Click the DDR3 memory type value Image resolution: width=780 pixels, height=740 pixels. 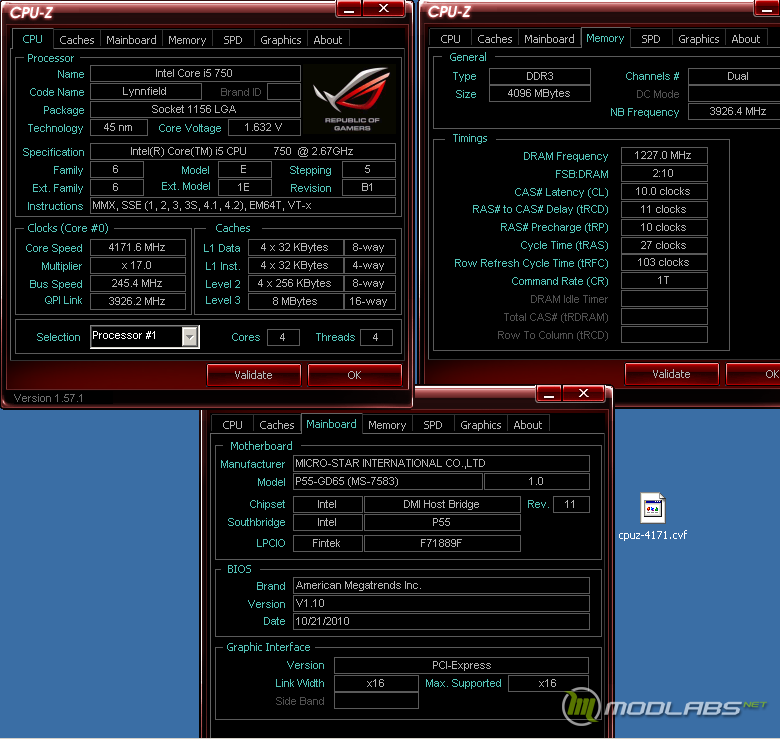pyautogui.click(x=540, y=76)
